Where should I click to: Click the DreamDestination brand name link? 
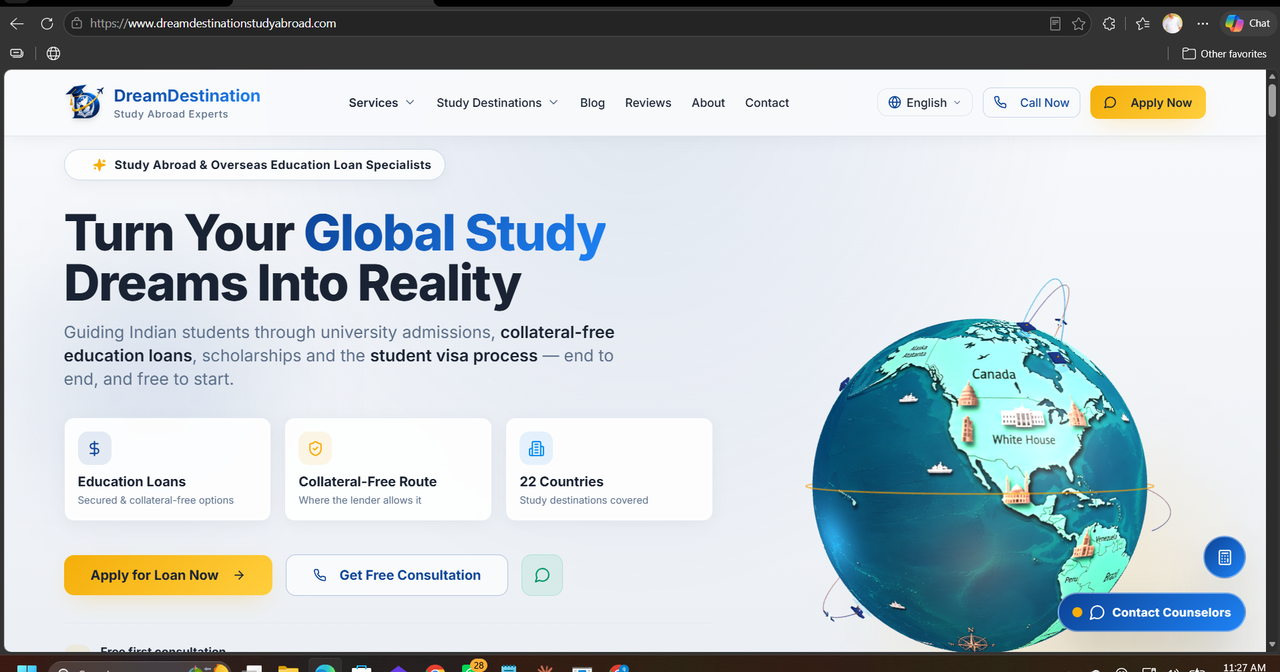click(x=187, y=96)
